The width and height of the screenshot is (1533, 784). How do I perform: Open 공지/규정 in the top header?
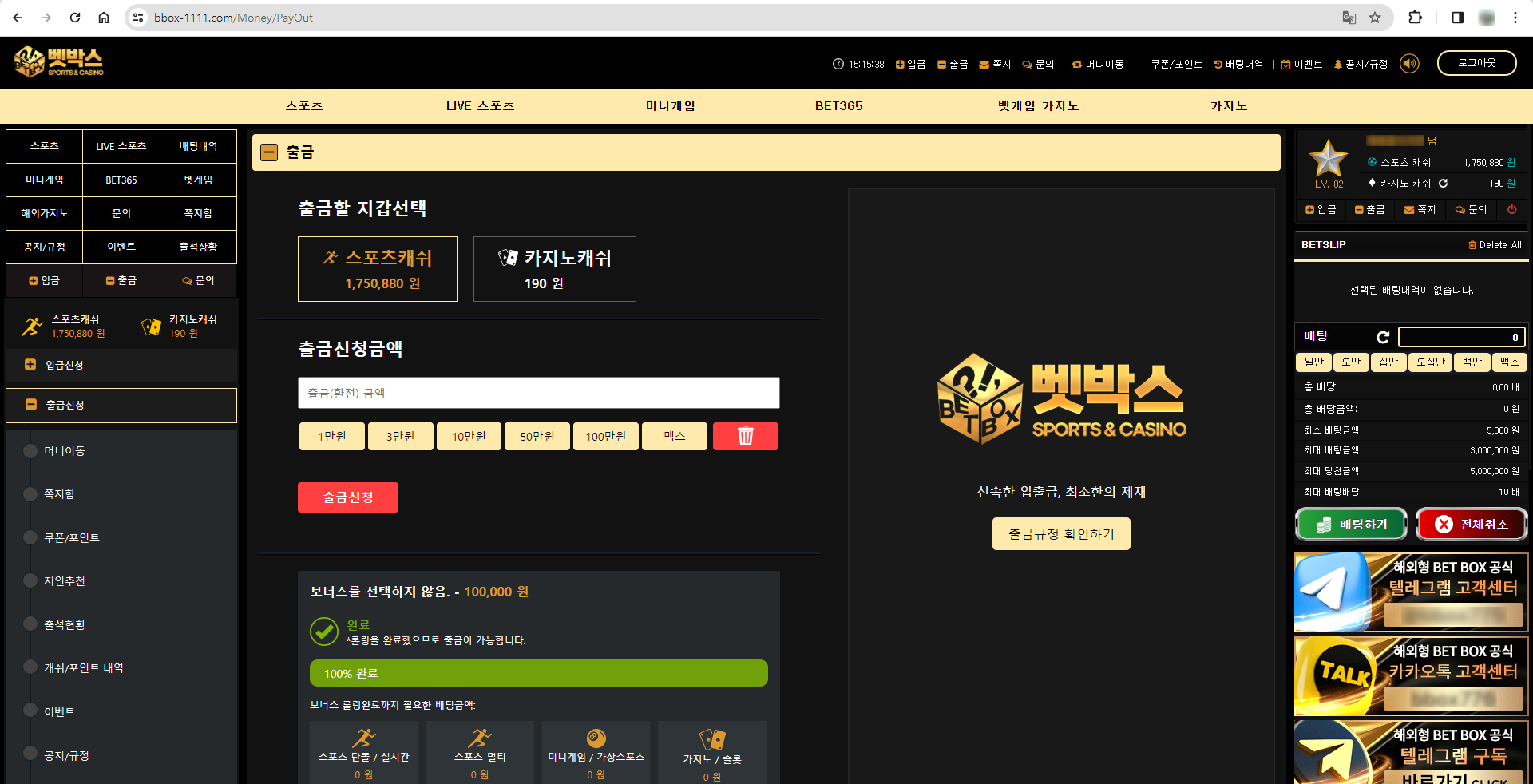click(1361, 64)
